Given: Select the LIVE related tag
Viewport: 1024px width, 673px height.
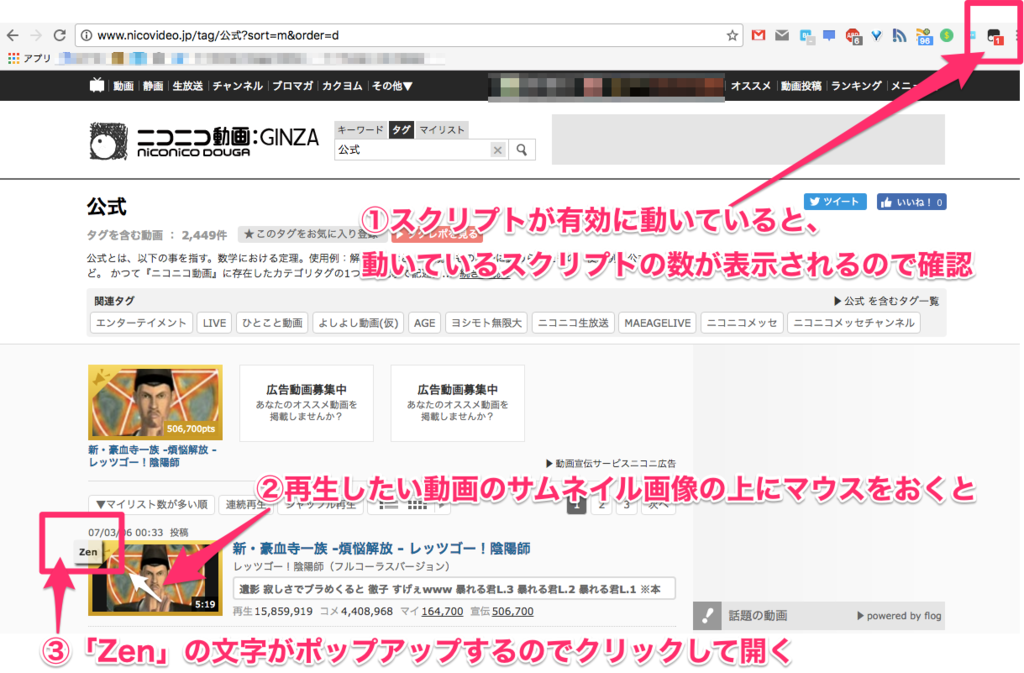Looking at the screenshot, I should click(214, 323).
